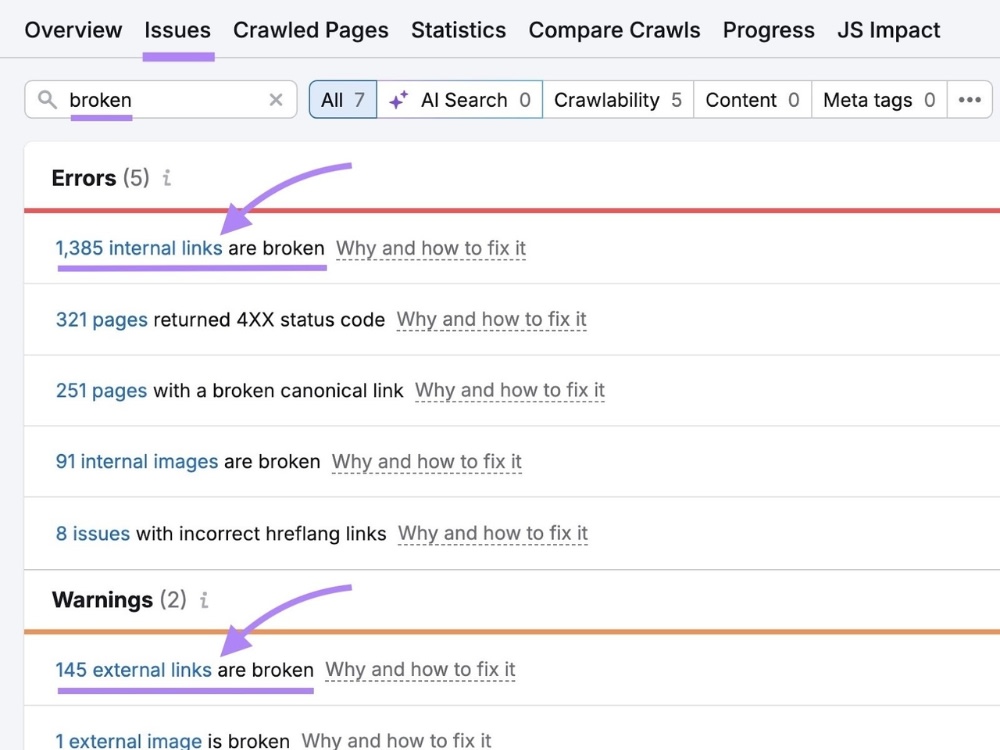Select the AI Search sparkle filter
This screenshot has width=1000, height=750.
coord(460,99)
